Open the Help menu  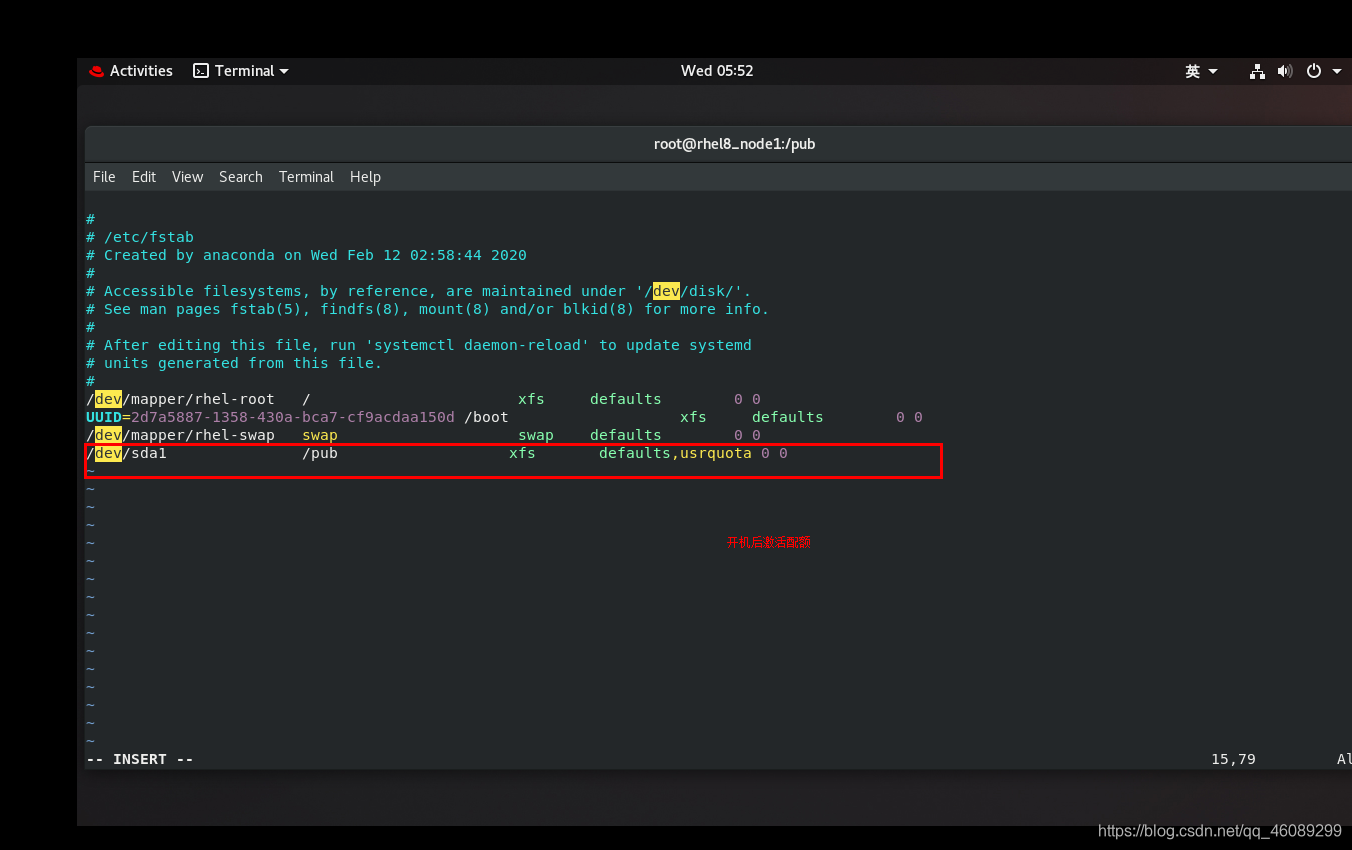pyautogui.click(x=365, y=177)
